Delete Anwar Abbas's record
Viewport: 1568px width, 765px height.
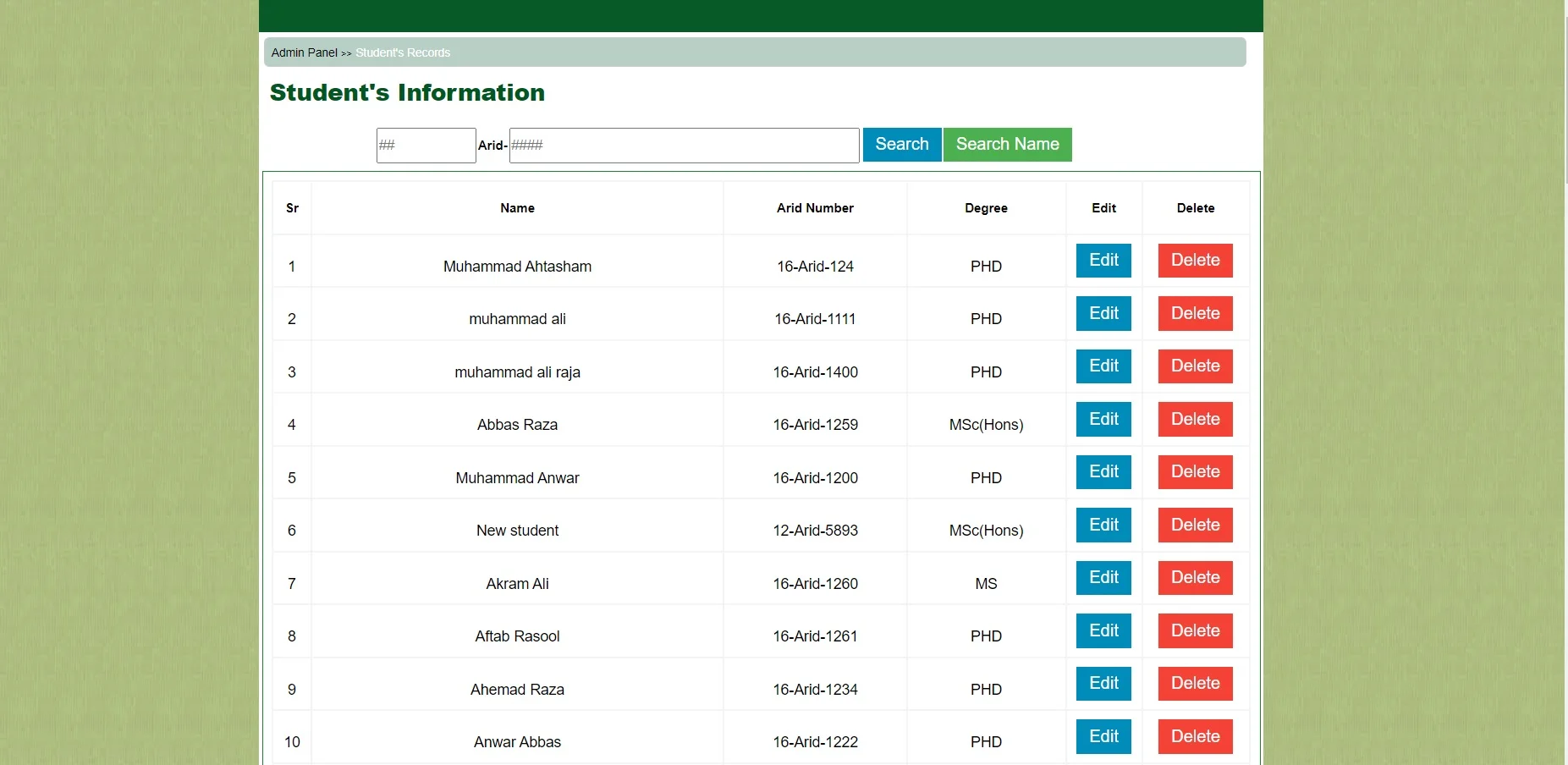click(x=1195, y=737)
